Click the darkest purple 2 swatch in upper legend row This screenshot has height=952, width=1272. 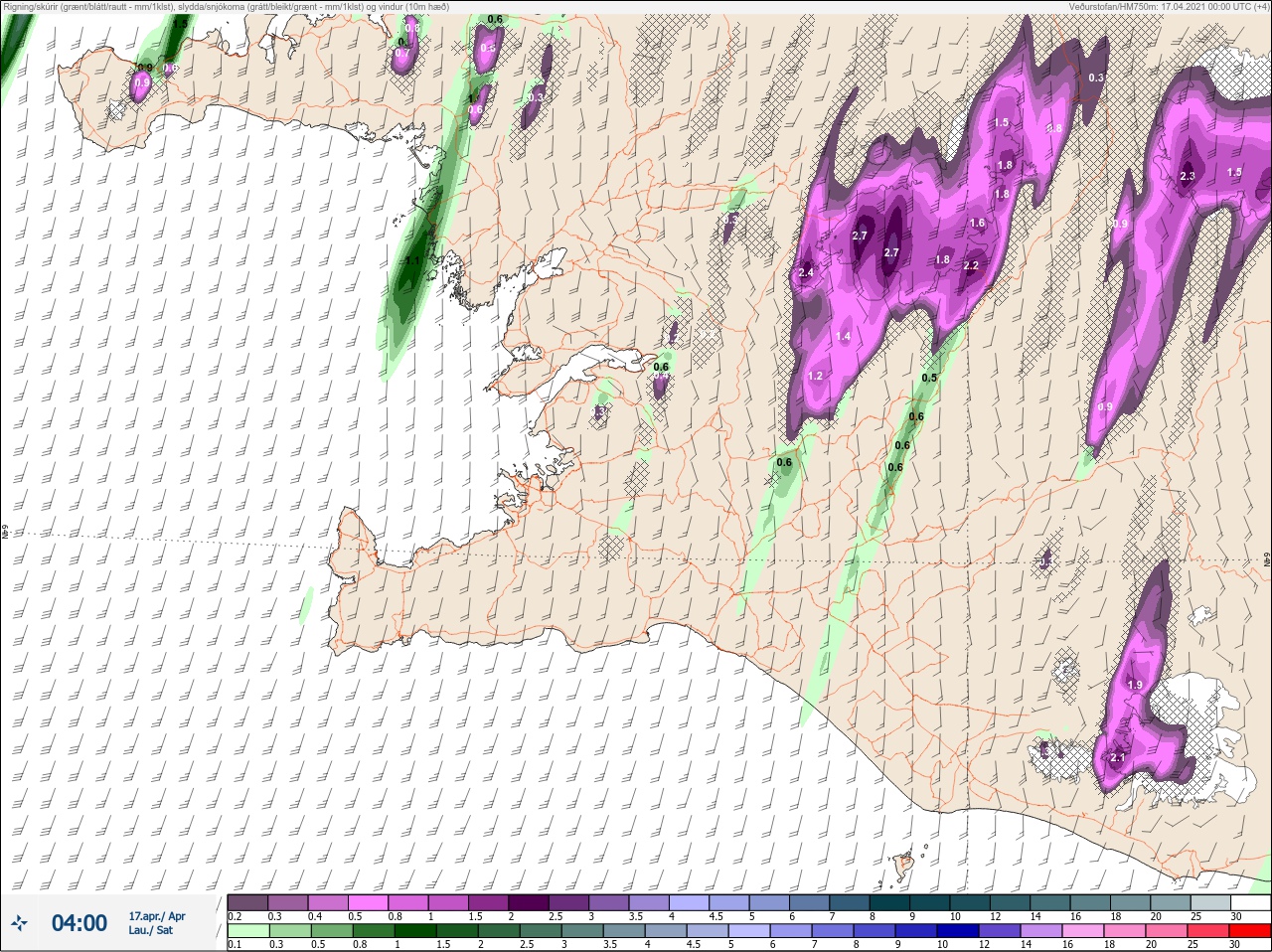coord(531,902)
